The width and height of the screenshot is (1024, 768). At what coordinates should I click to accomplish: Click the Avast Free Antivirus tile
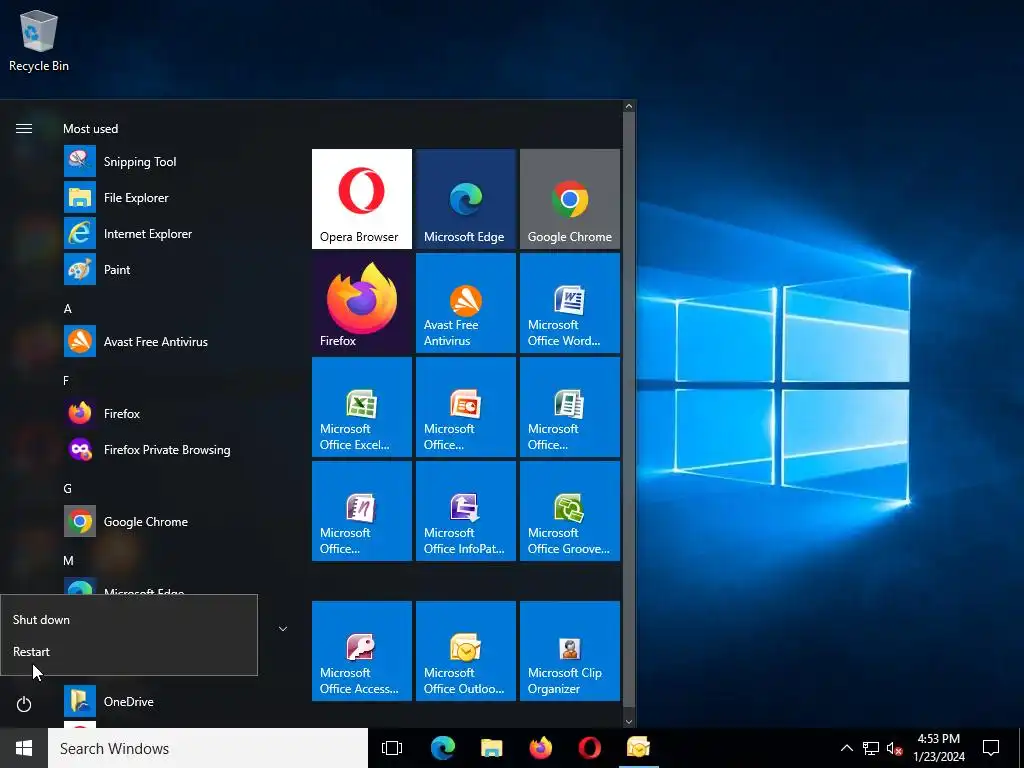(466, 303)
